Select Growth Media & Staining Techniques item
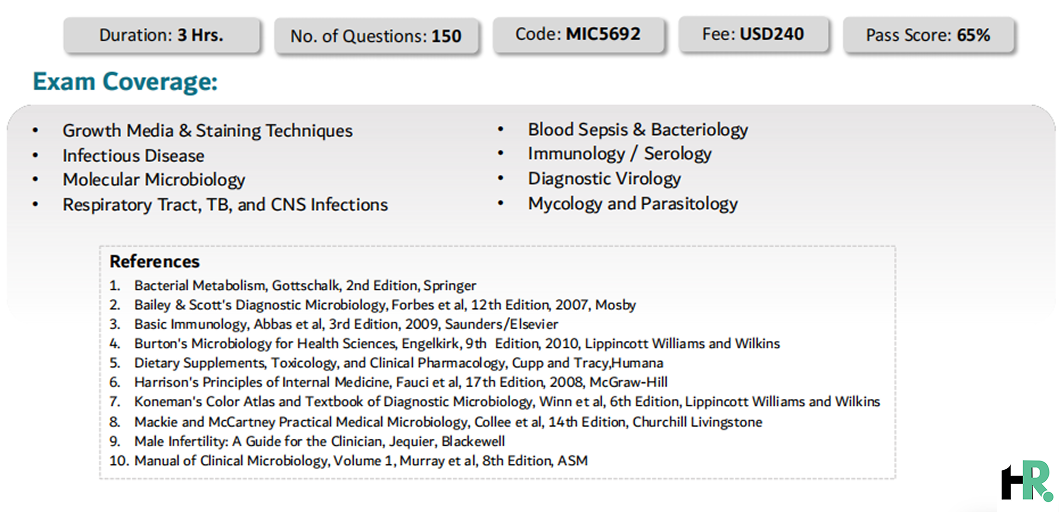This screenshot has width=1060, height=512. point(208,131)
